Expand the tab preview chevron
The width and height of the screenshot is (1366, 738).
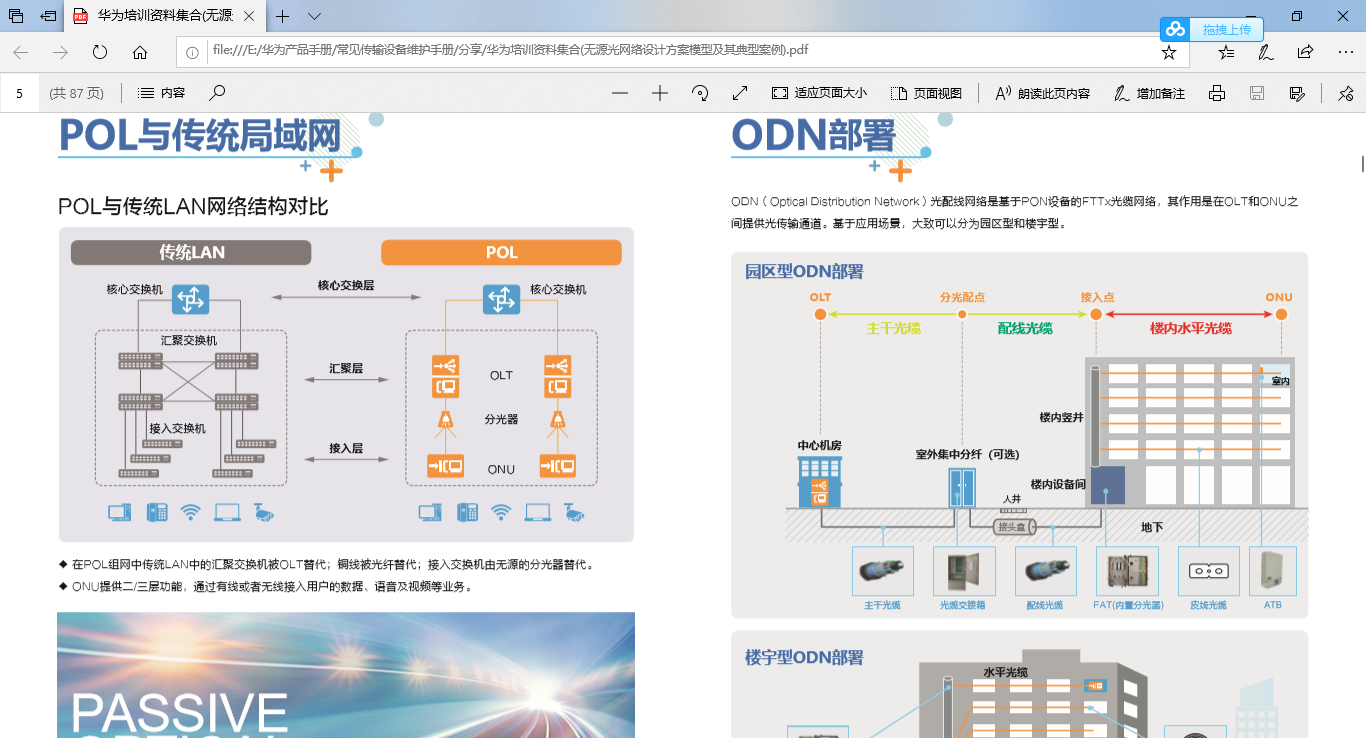[314, 16]
